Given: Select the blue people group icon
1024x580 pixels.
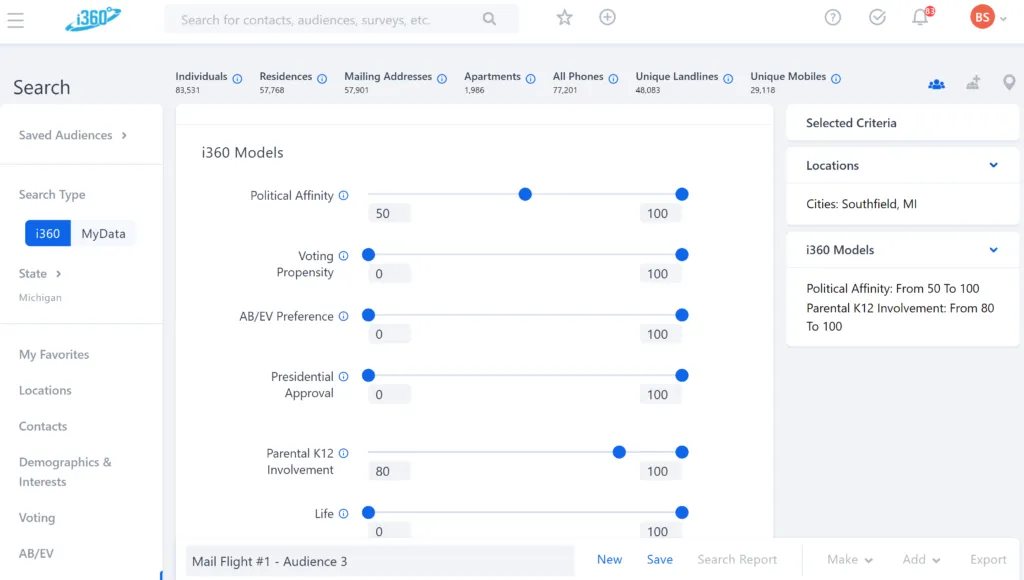Looking at the screenshot, I should click(x=936, y=84).
